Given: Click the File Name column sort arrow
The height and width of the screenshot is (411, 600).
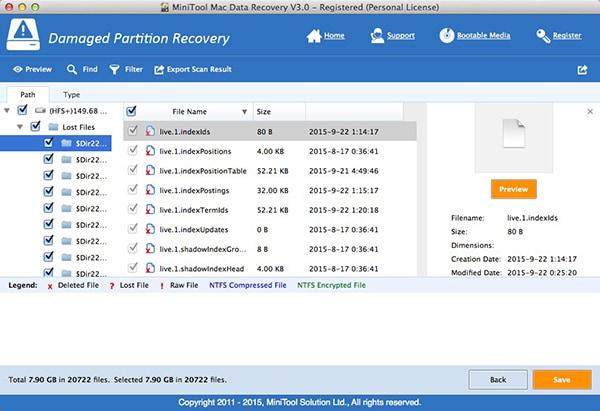Looking at the screenshot, I should [x=244, y=112].
